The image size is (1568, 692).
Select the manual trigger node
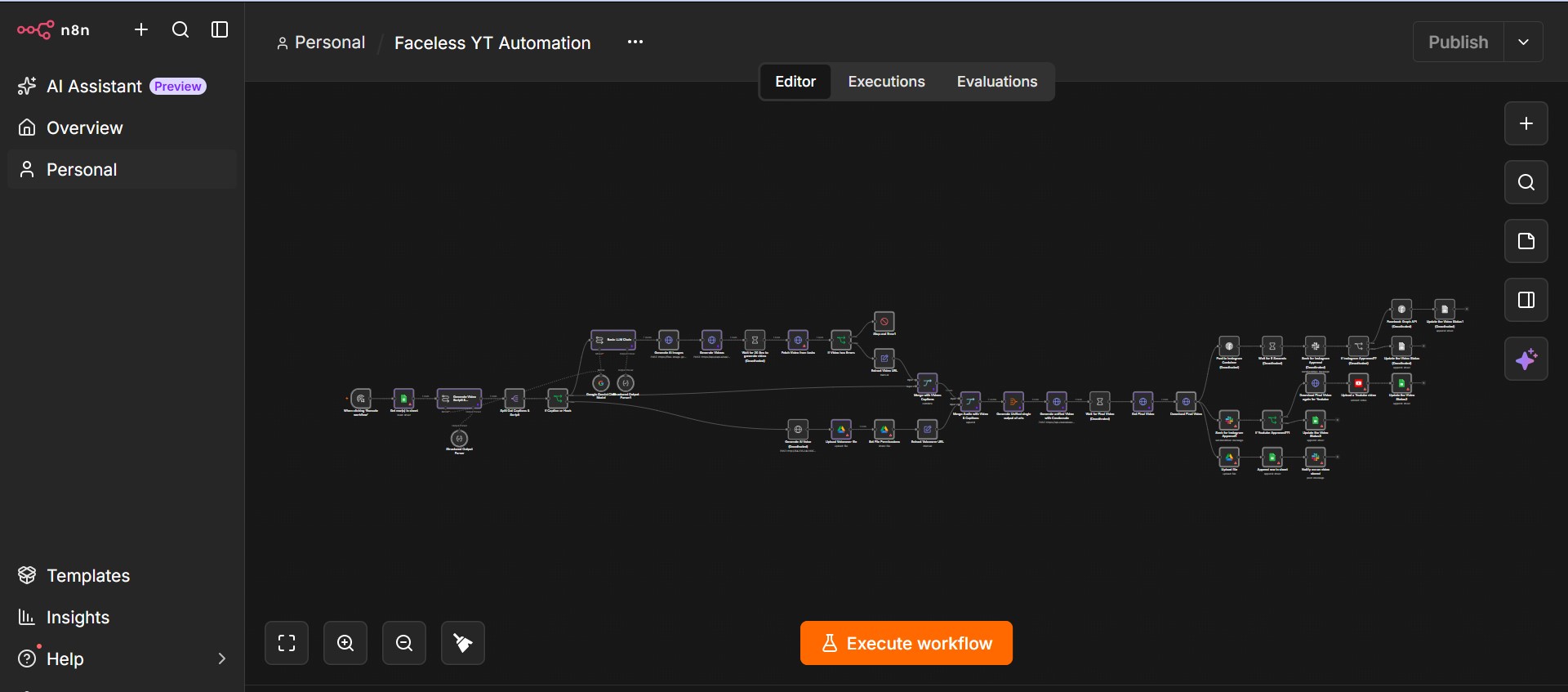click(361, 399)
